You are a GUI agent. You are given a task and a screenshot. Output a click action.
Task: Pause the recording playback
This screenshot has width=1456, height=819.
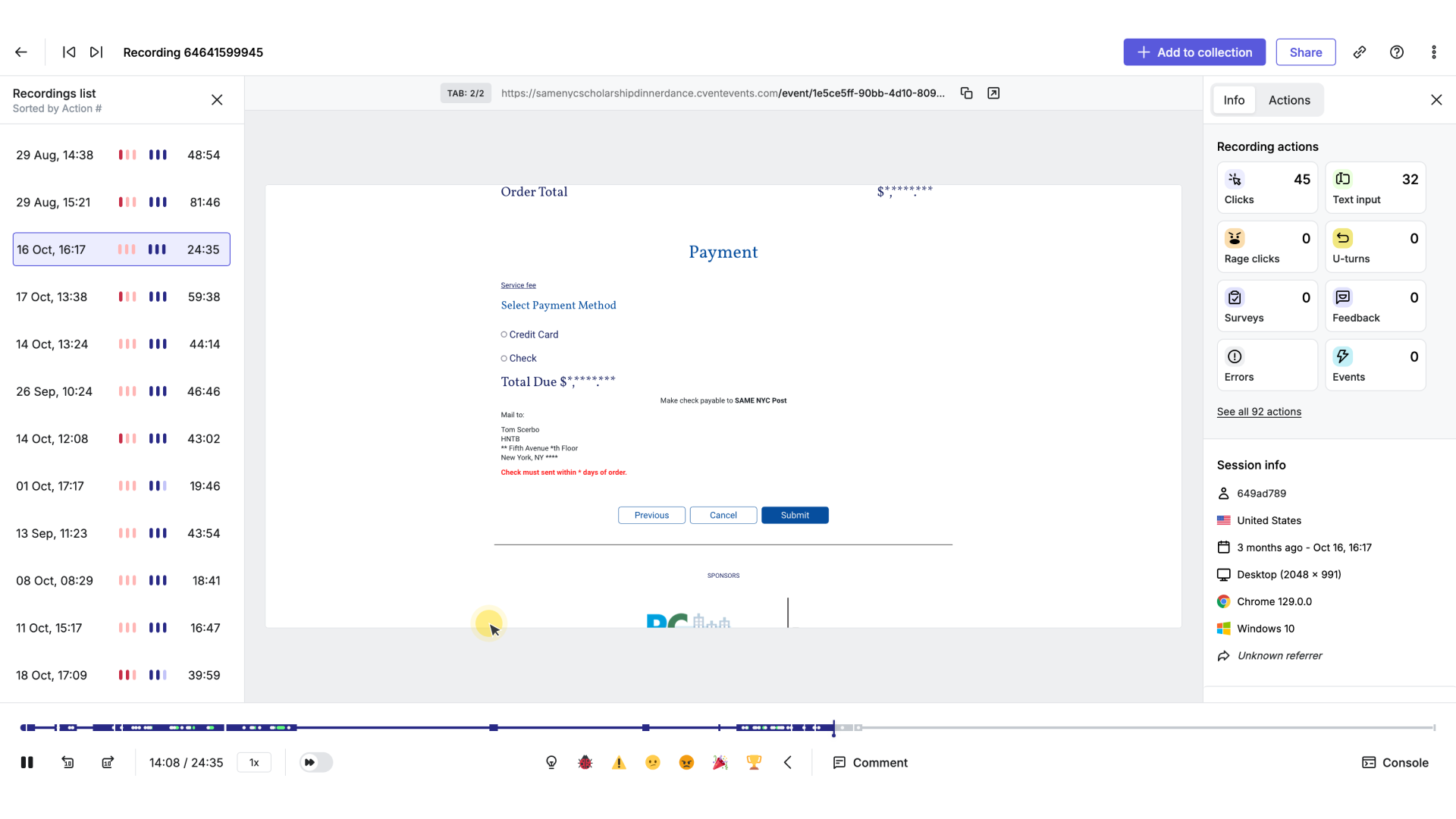27,762
